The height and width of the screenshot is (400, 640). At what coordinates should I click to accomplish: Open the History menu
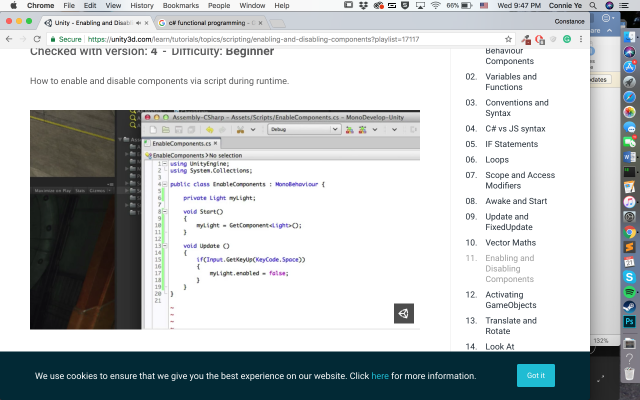tap(142, 5)
